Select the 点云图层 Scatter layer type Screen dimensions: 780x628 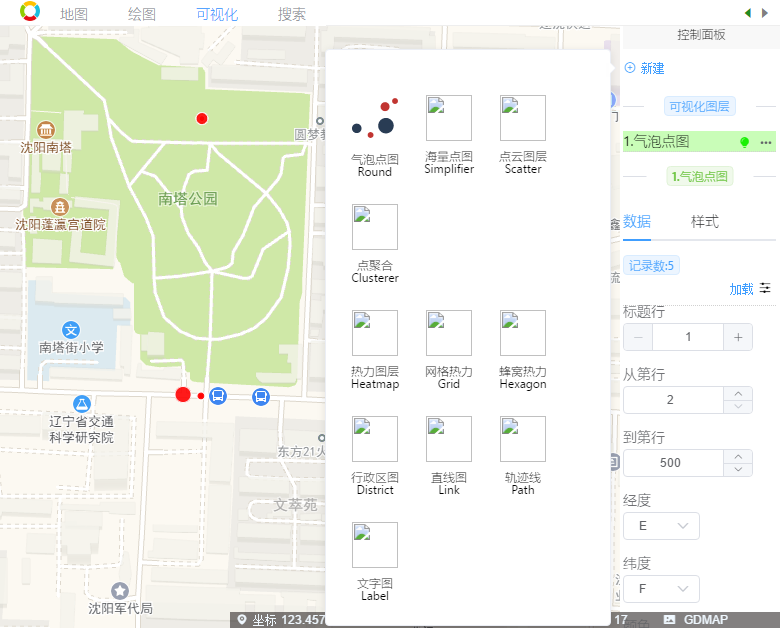click(523, 135)
